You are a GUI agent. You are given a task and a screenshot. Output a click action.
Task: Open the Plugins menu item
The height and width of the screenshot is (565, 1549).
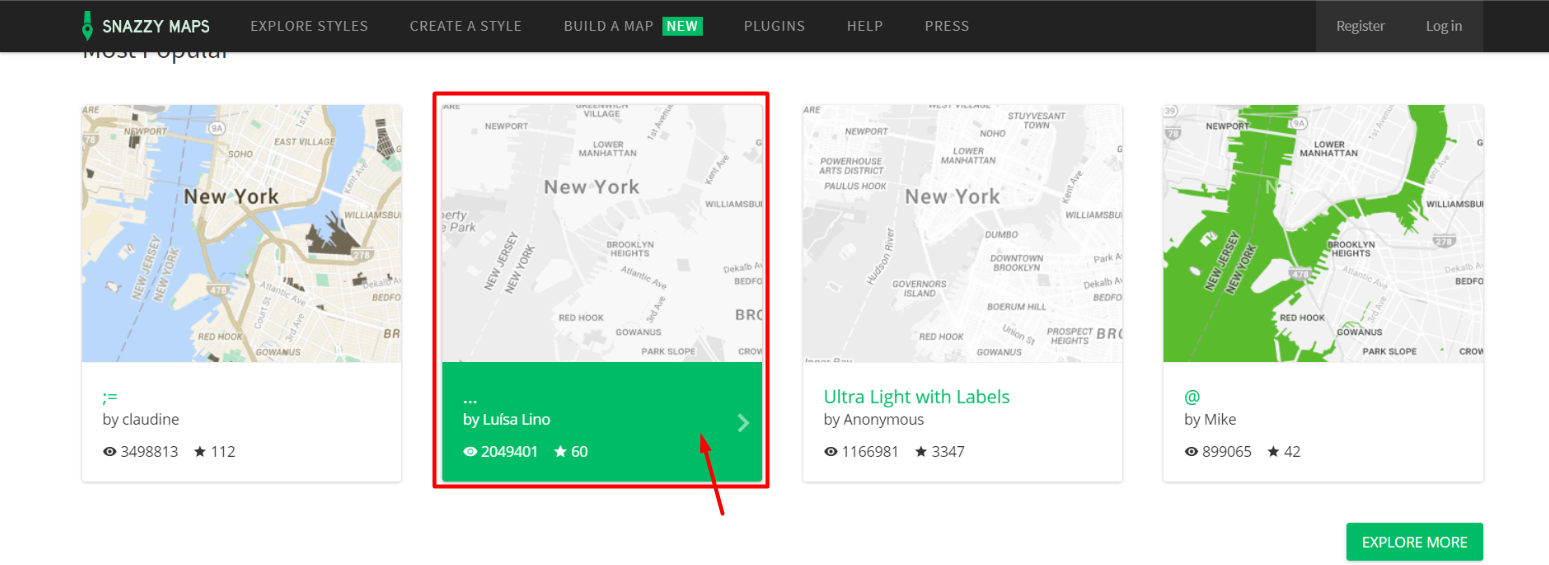(x=774, y=26)
